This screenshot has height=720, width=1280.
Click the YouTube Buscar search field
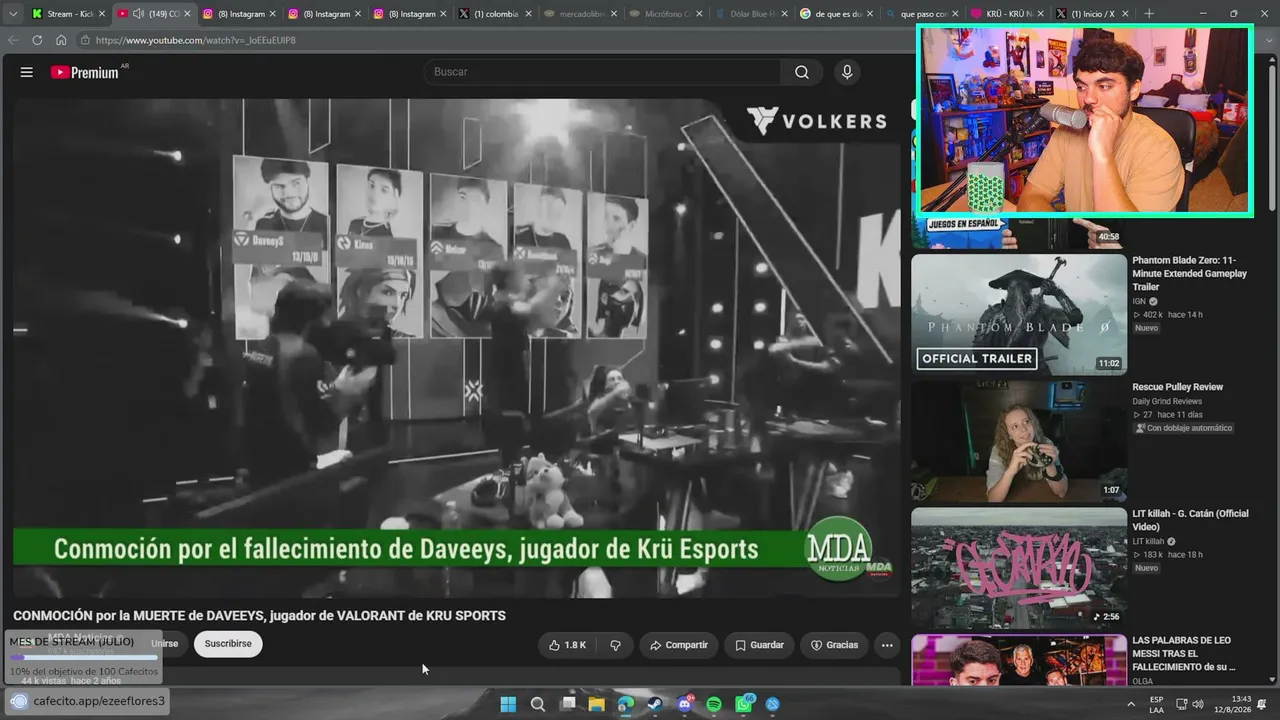pos(603,72)
